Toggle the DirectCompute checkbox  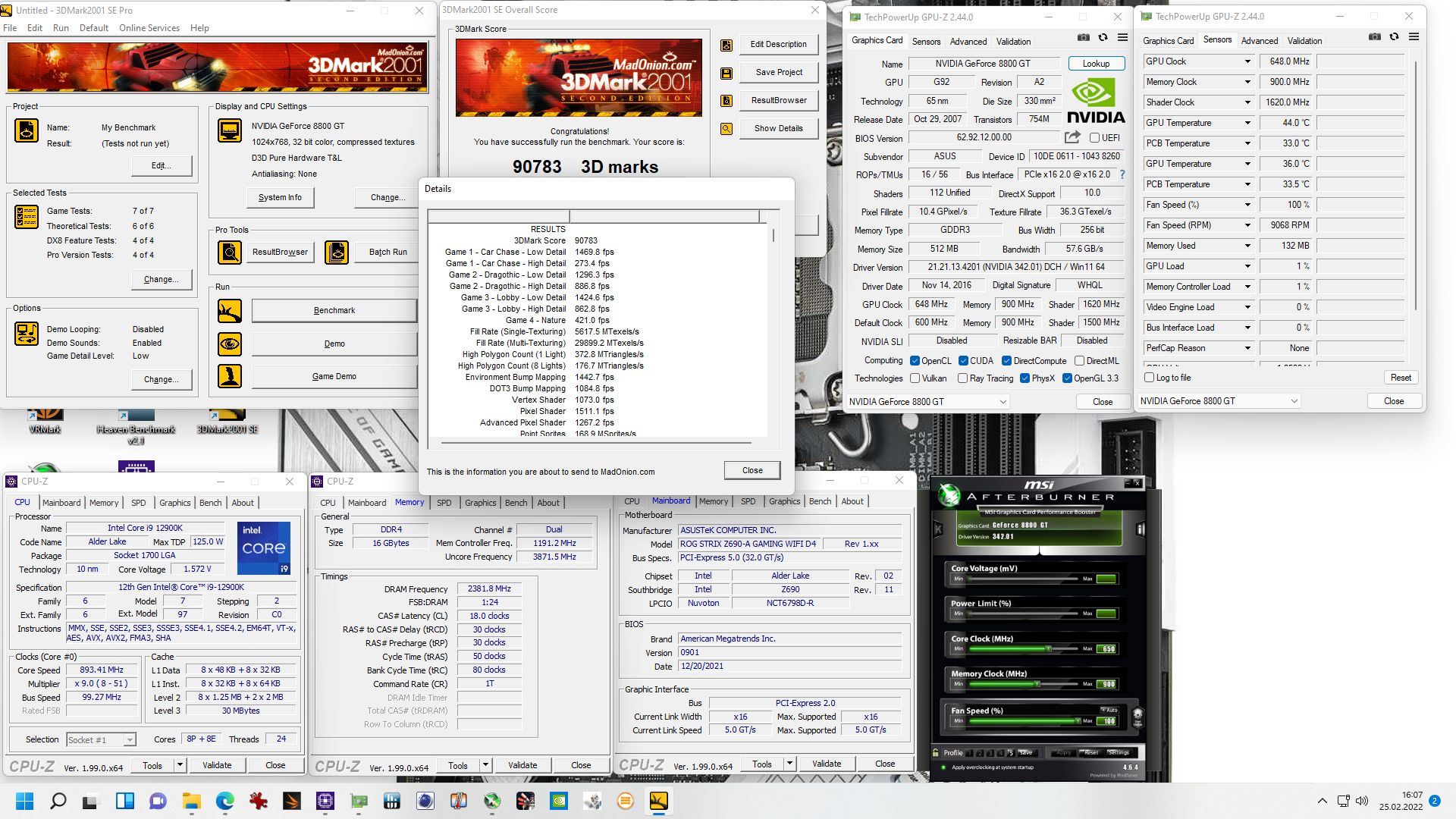point(1007,361)
